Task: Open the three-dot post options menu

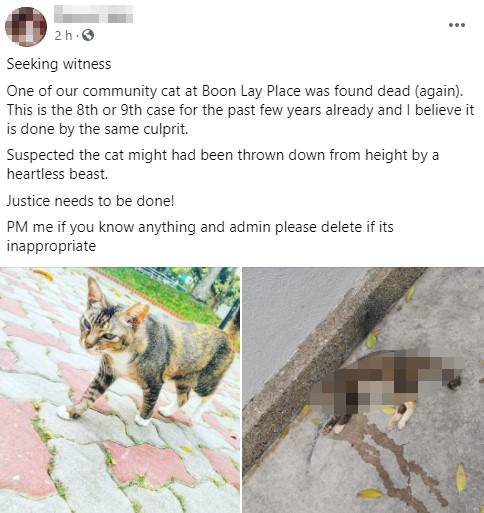Action: coord(457,25)
